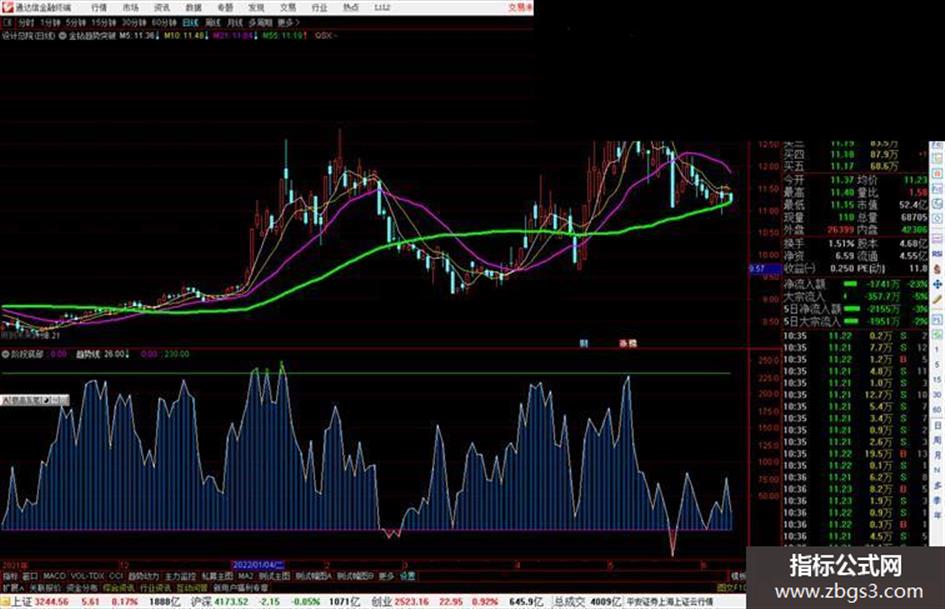Select the 月线 period tab
This screenshot has width=945, height=609.
[235, 23]
